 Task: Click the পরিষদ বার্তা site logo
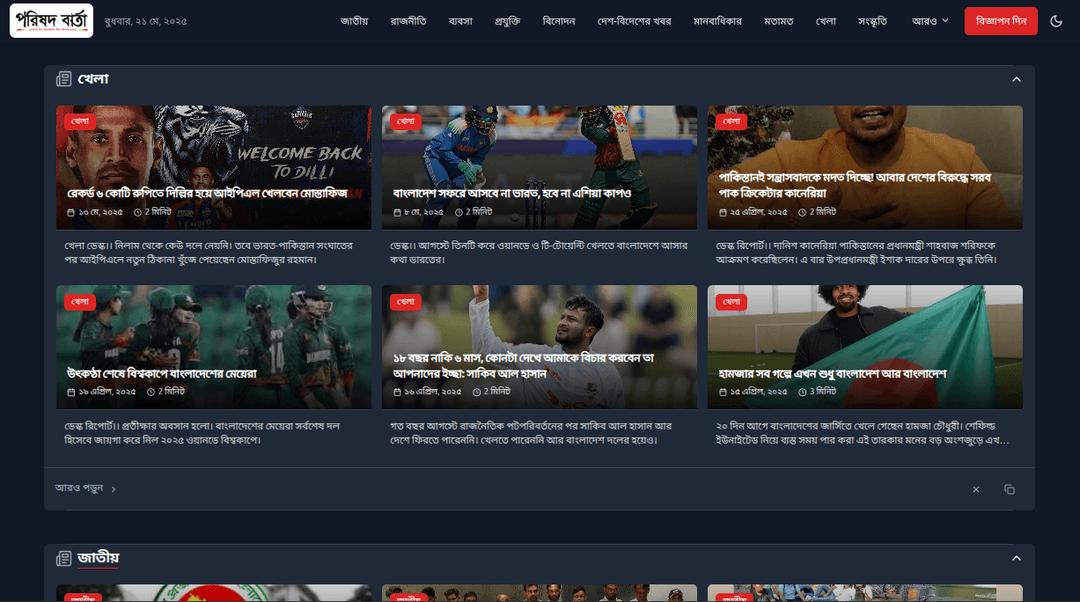(x=51, y=21)
